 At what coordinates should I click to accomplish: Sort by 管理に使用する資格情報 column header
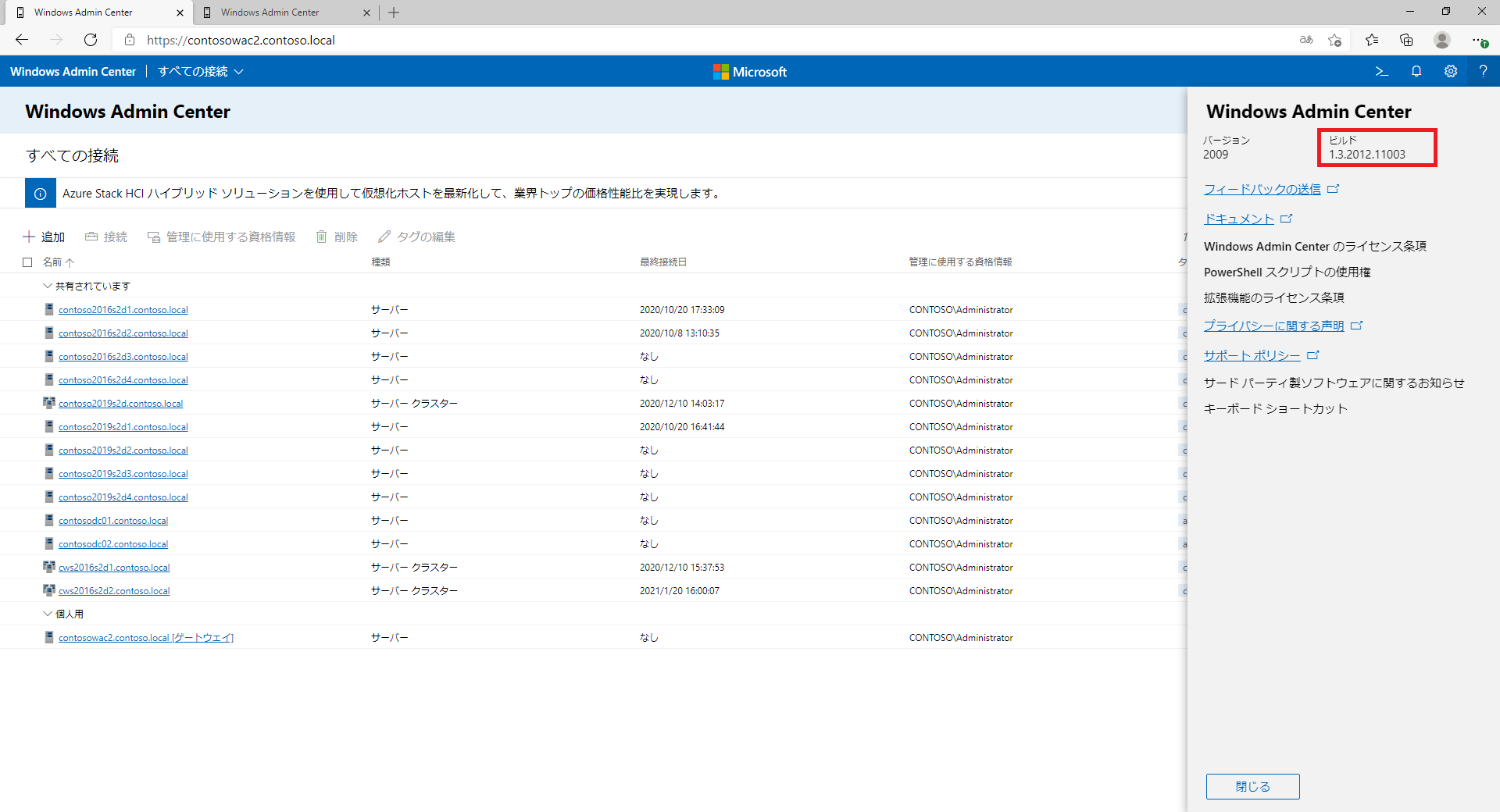[x=960, y=262]
